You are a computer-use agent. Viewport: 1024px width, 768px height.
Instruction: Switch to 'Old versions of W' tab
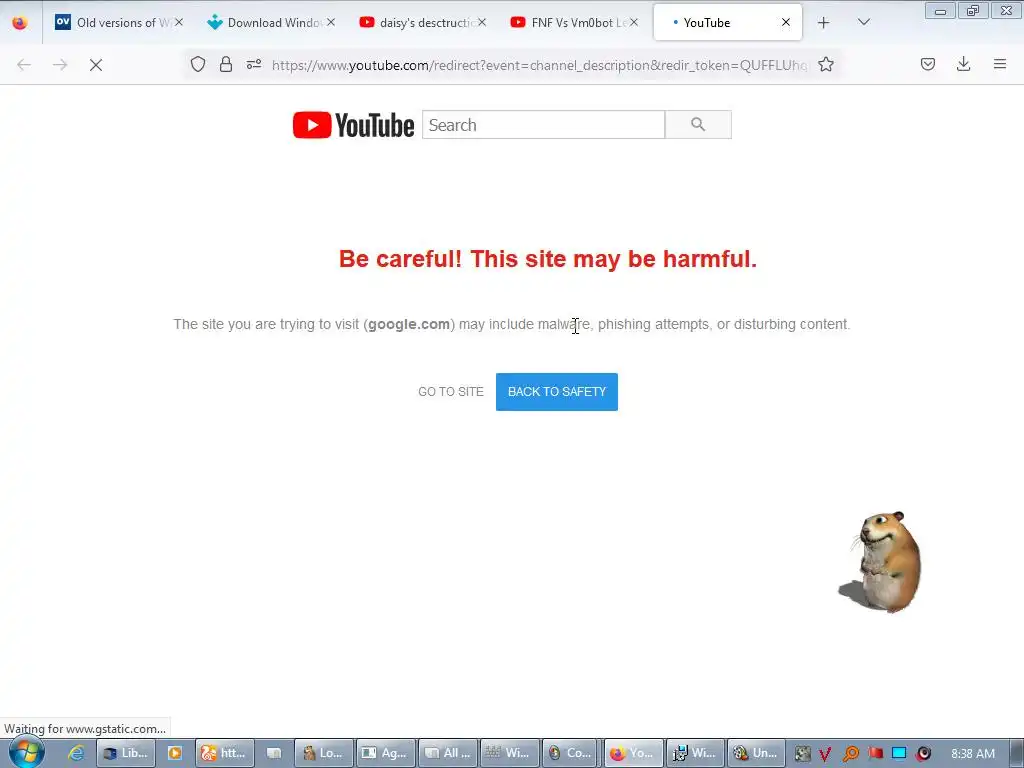point(118,23)
